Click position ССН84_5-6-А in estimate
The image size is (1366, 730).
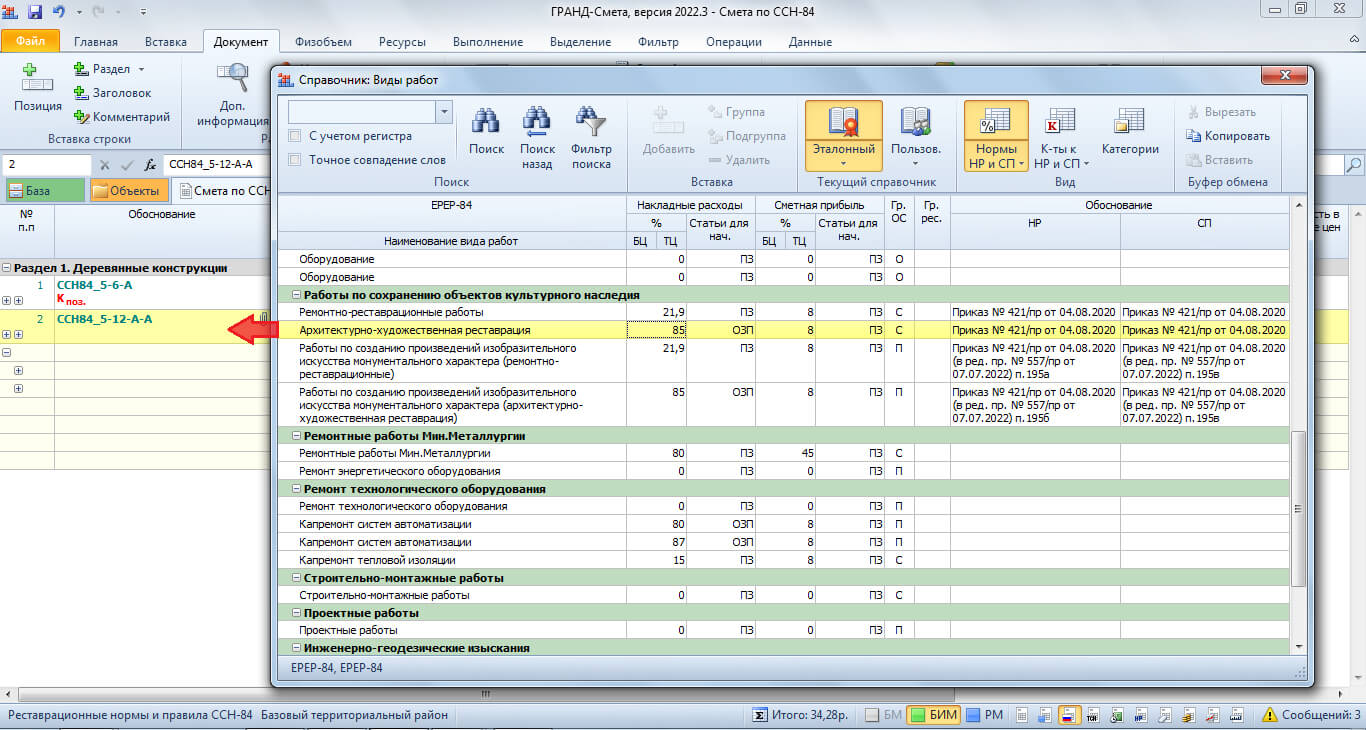tap(94, 286)
